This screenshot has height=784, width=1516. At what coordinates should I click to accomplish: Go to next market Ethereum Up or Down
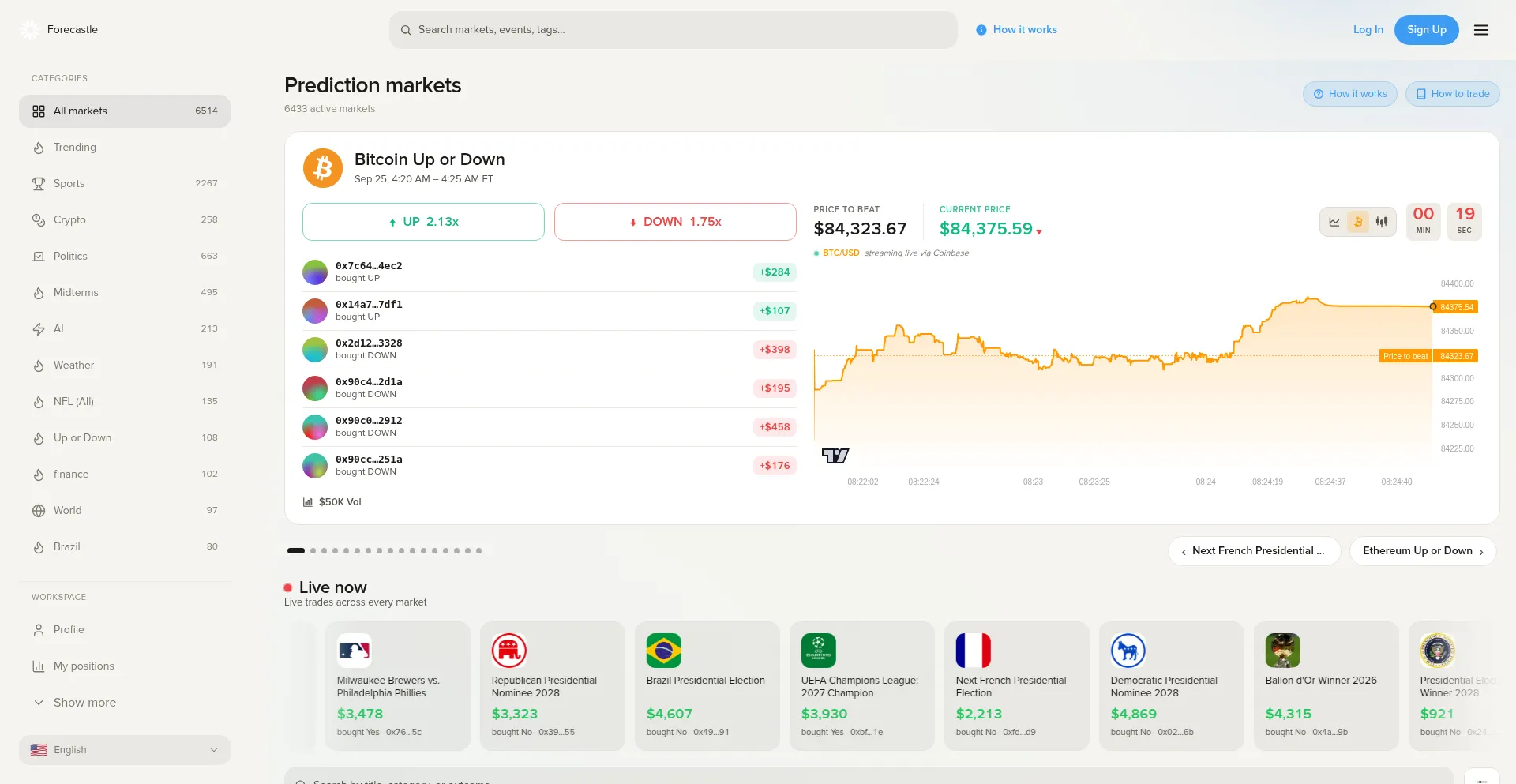point(1423,551)
